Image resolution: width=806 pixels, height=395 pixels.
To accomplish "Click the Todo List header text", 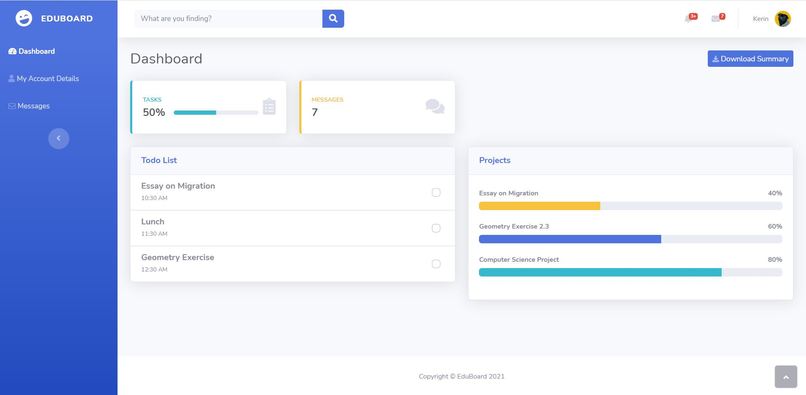I will (159, 160).
